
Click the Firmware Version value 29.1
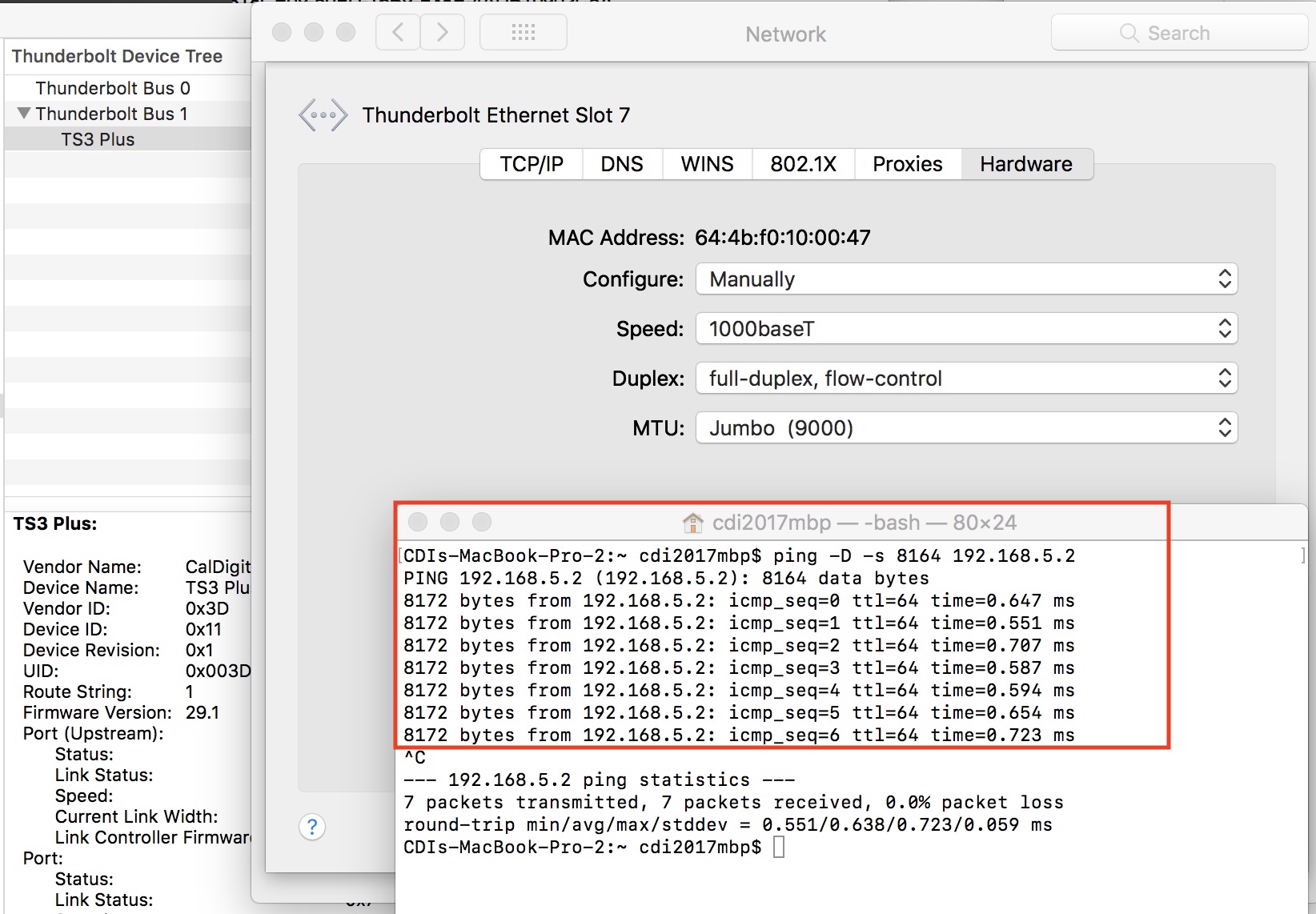(x=203, y=712)
